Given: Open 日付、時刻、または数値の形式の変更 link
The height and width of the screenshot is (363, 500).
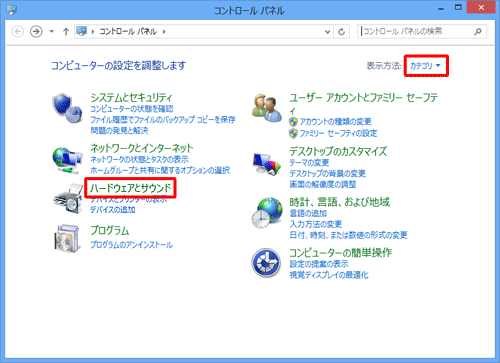Looking at the screenshot, I should [x=348, y=235].
